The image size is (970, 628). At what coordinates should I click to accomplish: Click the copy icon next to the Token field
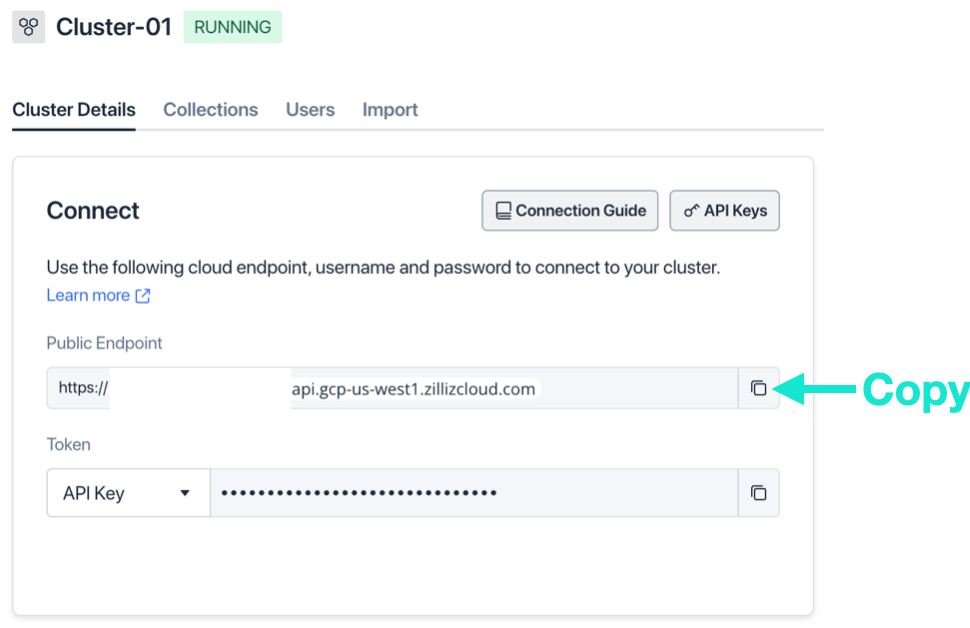tap(759, 492)
